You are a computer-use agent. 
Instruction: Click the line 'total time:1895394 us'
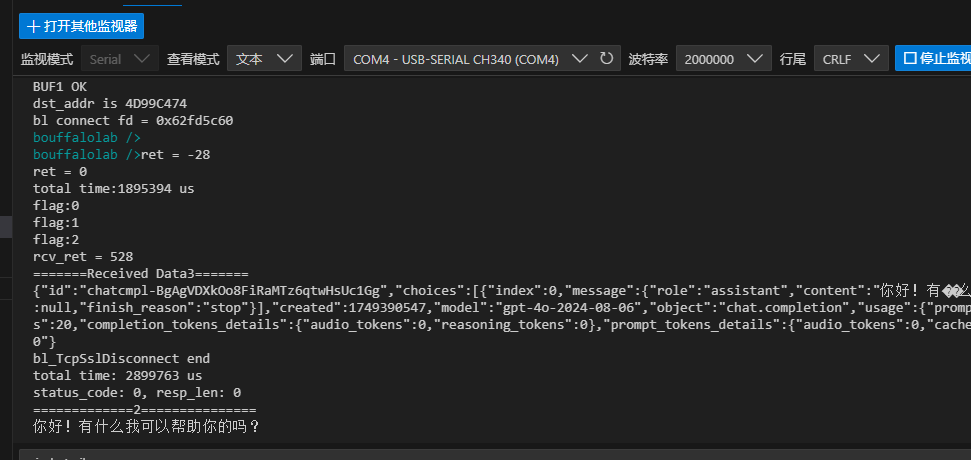point(113,188)
